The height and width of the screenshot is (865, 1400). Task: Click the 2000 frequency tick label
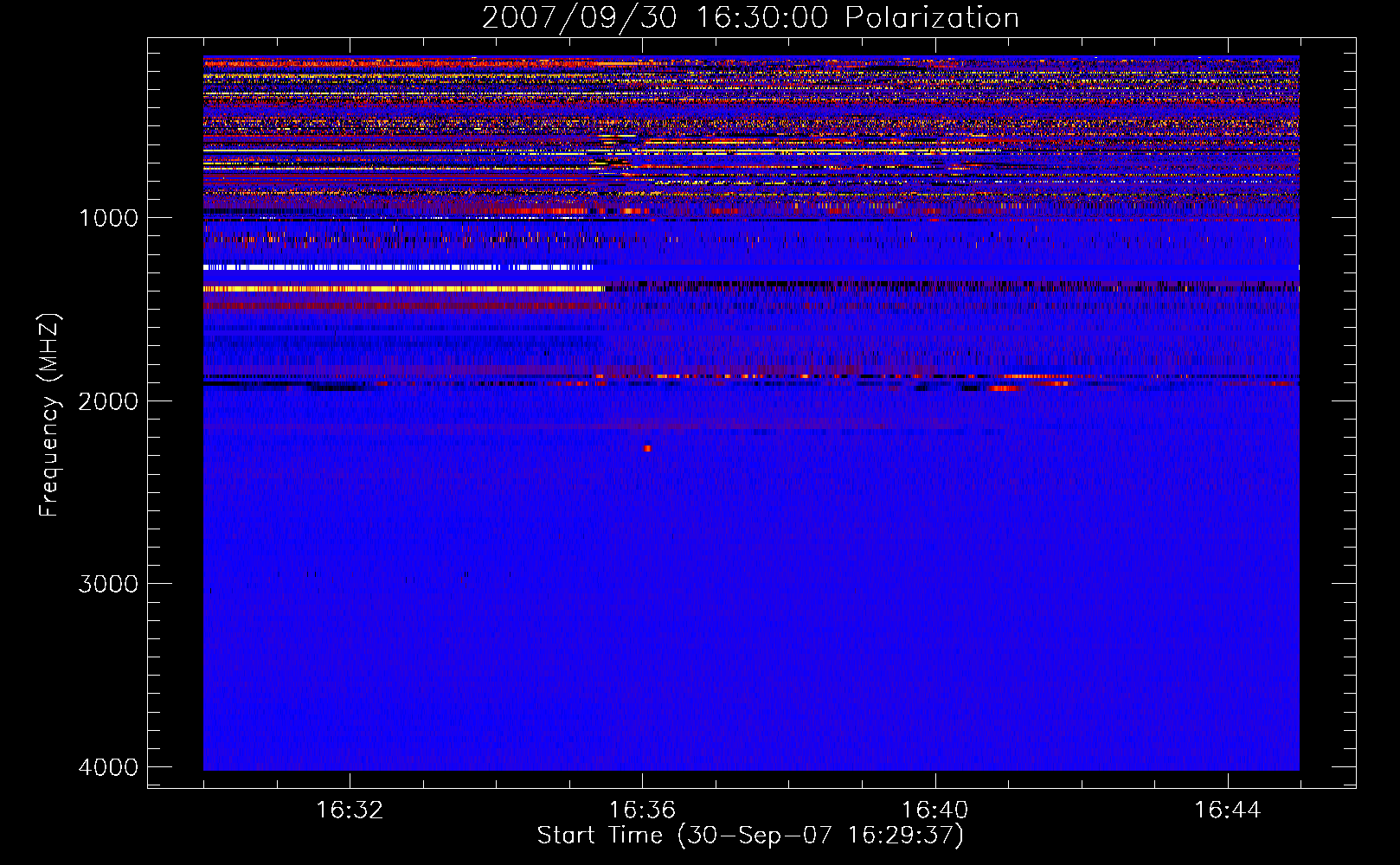[108, 400]
